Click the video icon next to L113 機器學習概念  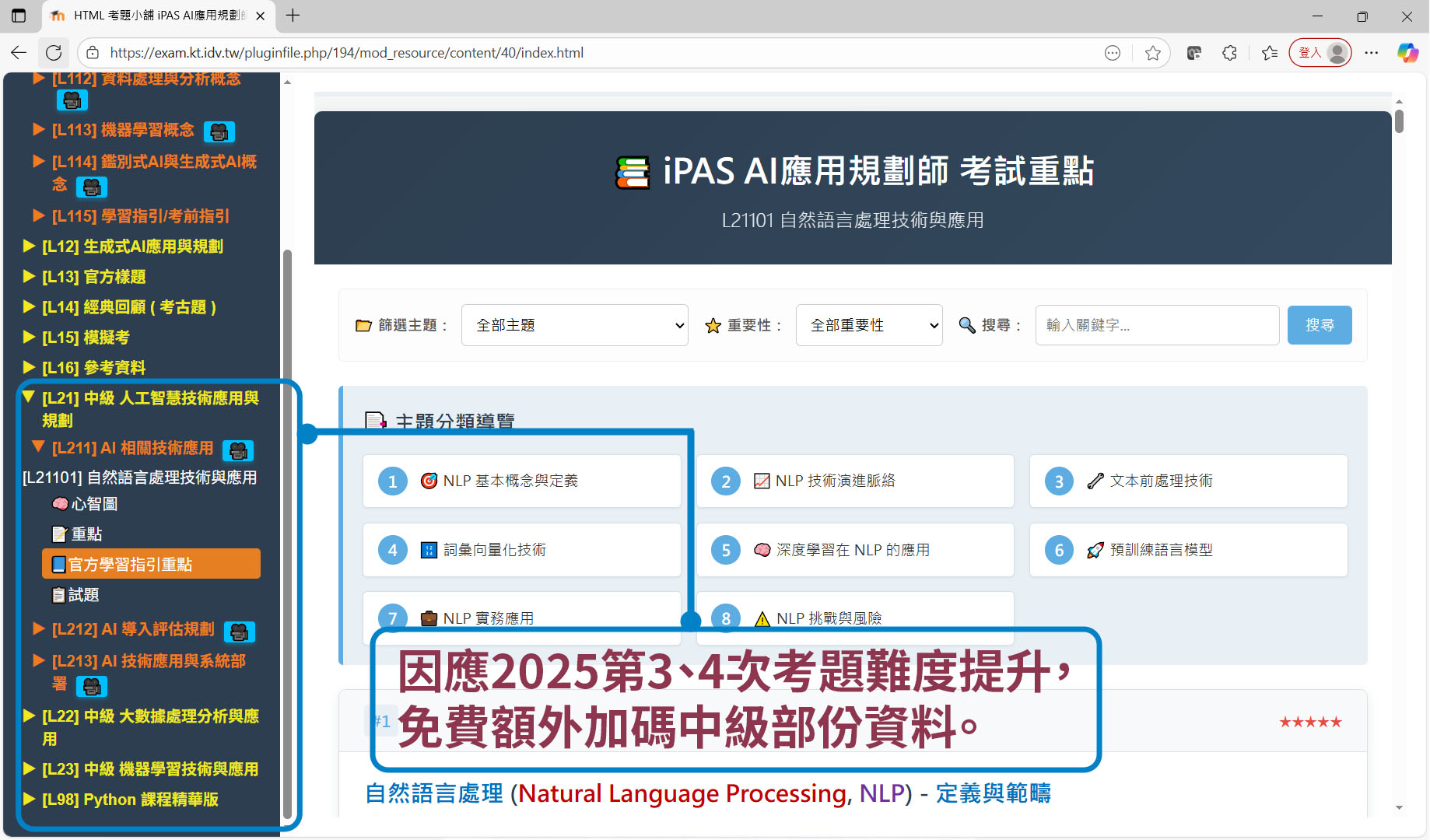pyautogui.click(x=219, y=131)
